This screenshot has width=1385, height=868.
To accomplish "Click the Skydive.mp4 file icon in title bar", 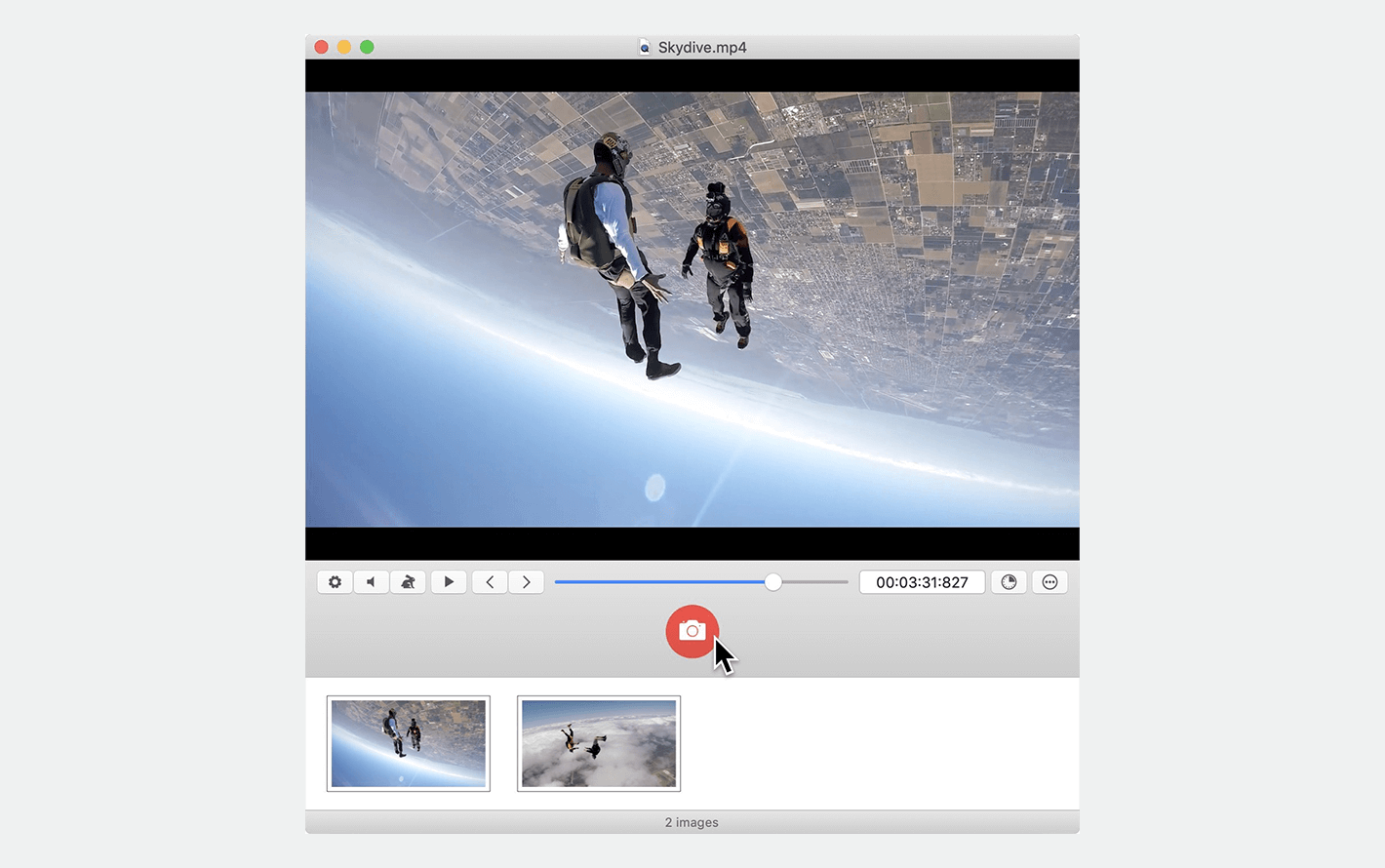I will coord(645,47).
